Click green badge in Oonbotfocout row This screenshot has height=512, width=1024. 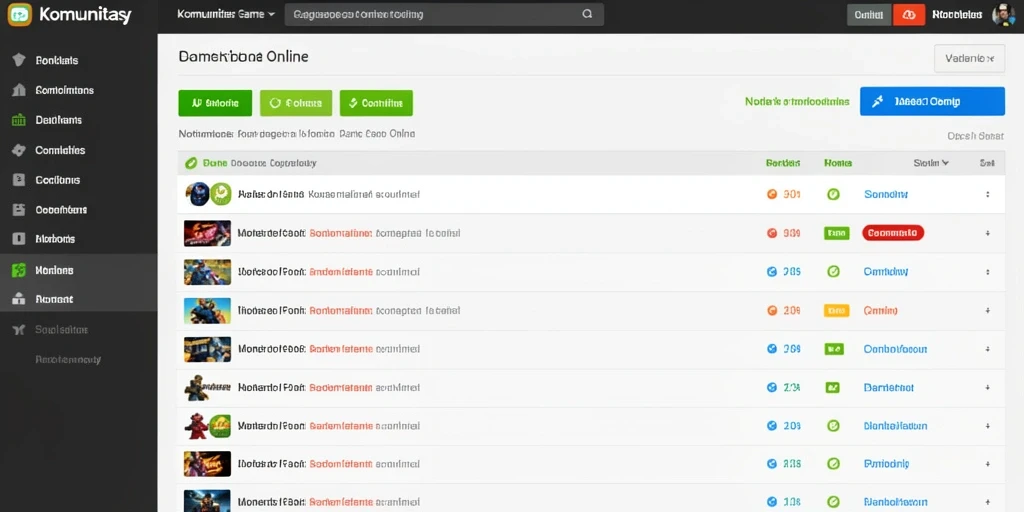[834, 349]
